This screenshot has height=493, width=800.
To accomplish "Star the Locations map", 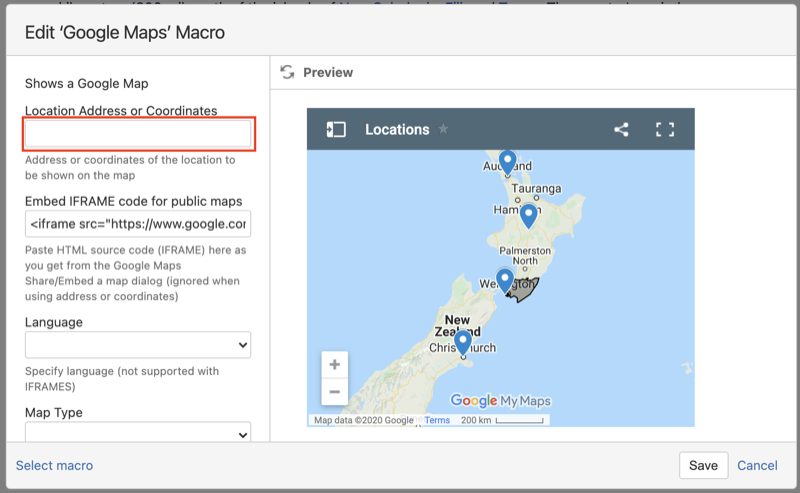I will point(443,129).
